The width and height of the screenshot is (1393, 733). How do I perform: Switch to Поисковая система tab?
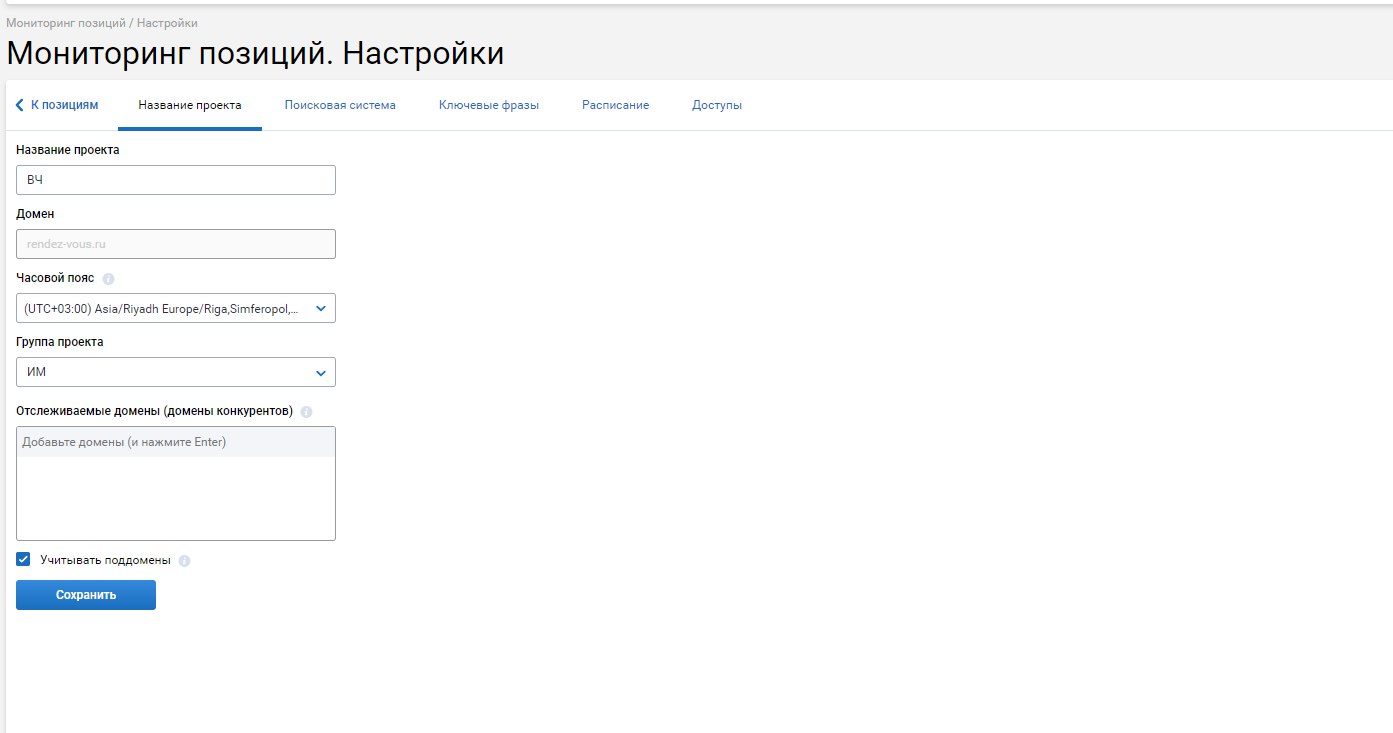coord(340,105)
